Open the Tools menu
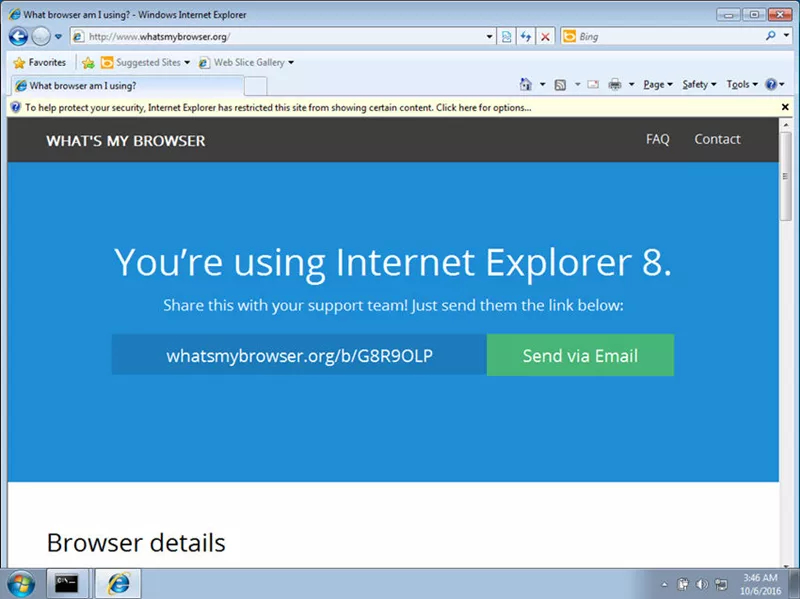Screen dimensions: 800x599 (740, 84)
